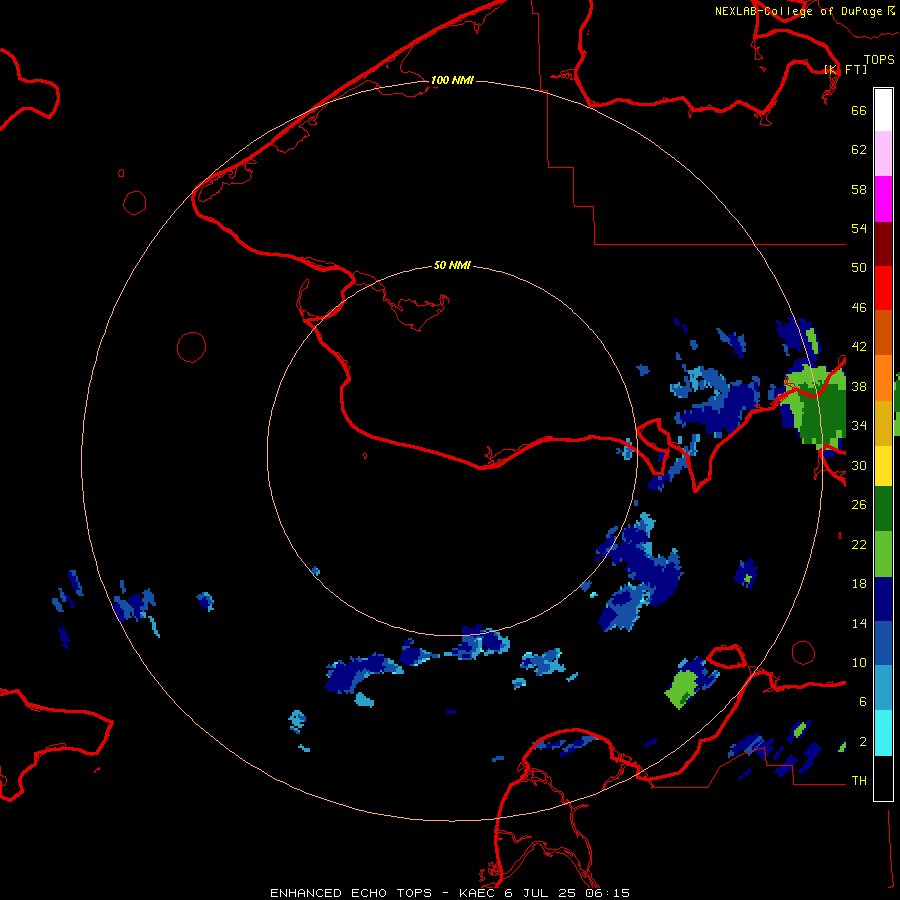The width and height of the screenshot is (900, 900).
Task: Select the dark red 54 kft legend color
Action: coord(883,244)
